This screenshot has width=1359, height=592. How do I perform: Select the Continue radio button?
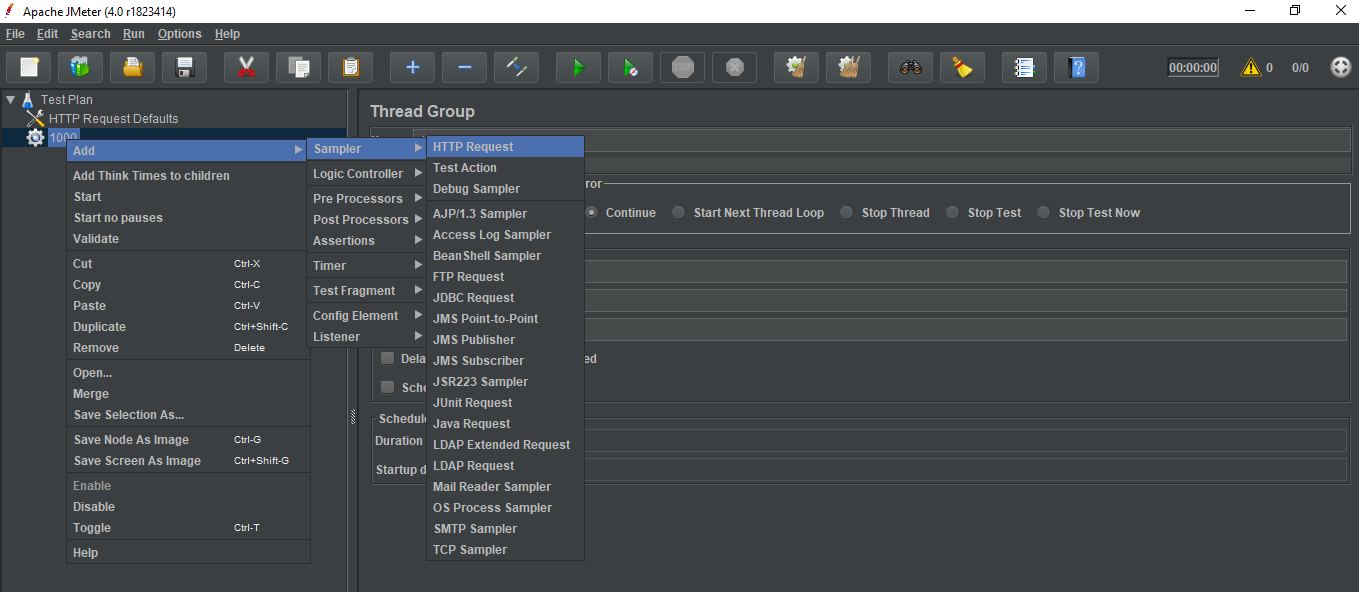click(x=592, y=213)
